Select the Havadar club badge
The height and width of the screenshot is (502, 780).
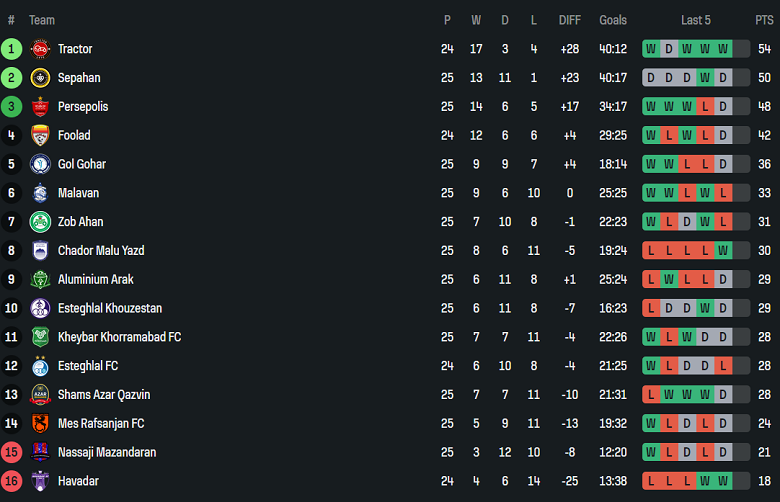coord(40,481)
